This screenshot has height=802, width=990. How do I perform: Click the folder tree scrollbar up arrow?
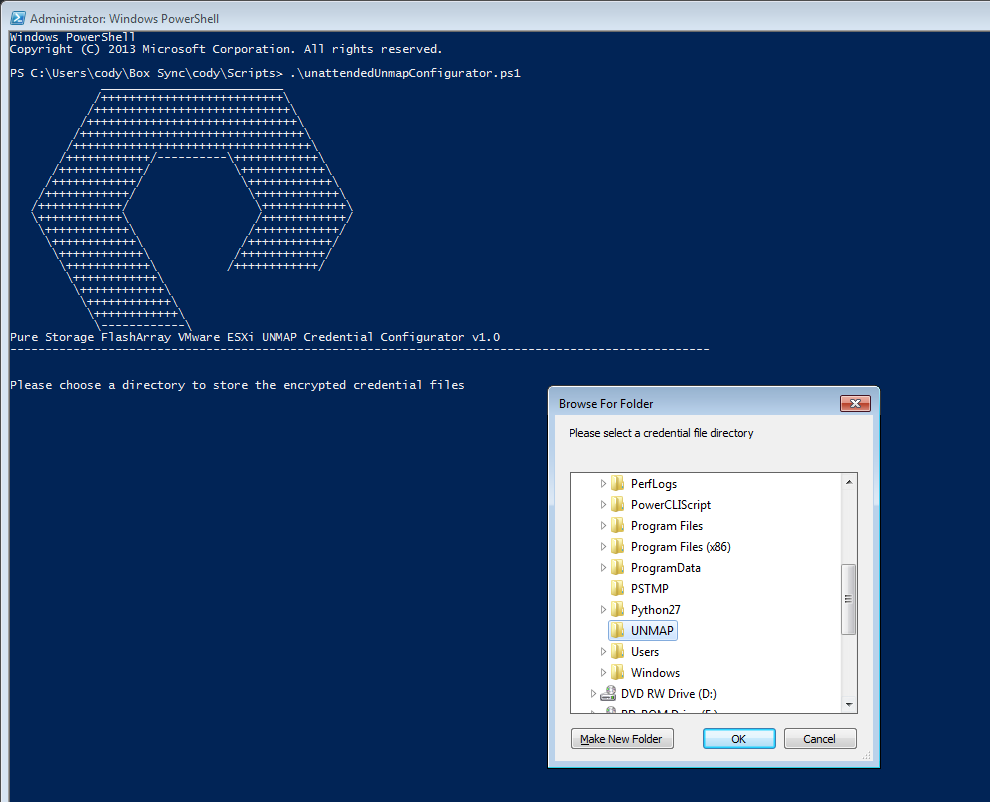[849, 482]
